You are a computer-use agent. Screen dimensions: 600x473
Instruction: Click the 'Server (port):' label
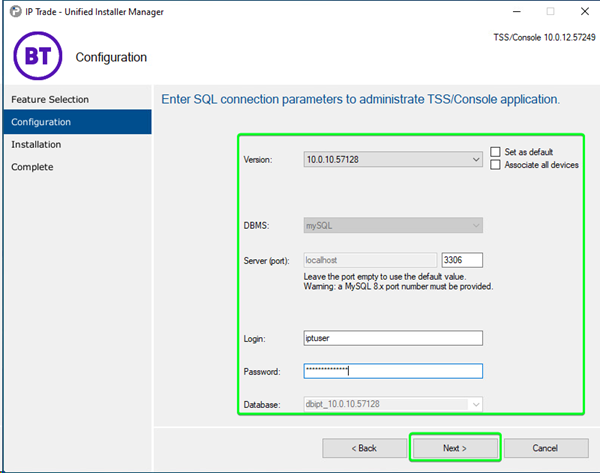pos(266,261)
